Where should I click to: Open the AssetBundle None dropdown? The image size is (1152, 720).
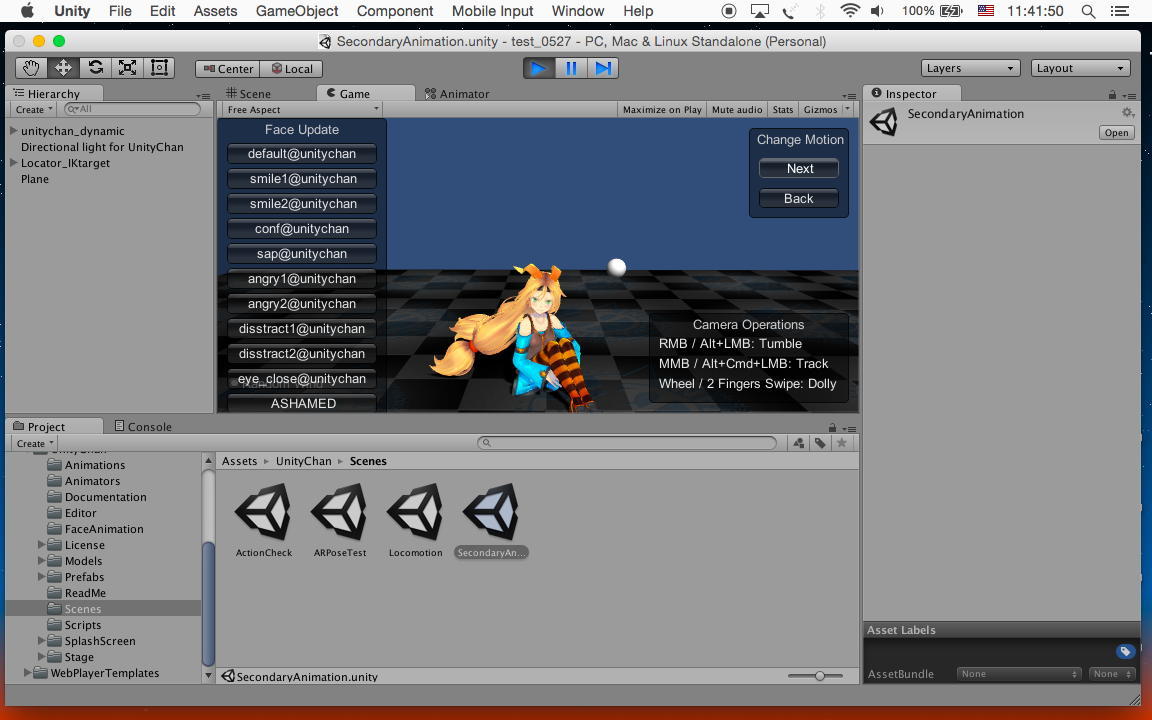click(1018, 674)
